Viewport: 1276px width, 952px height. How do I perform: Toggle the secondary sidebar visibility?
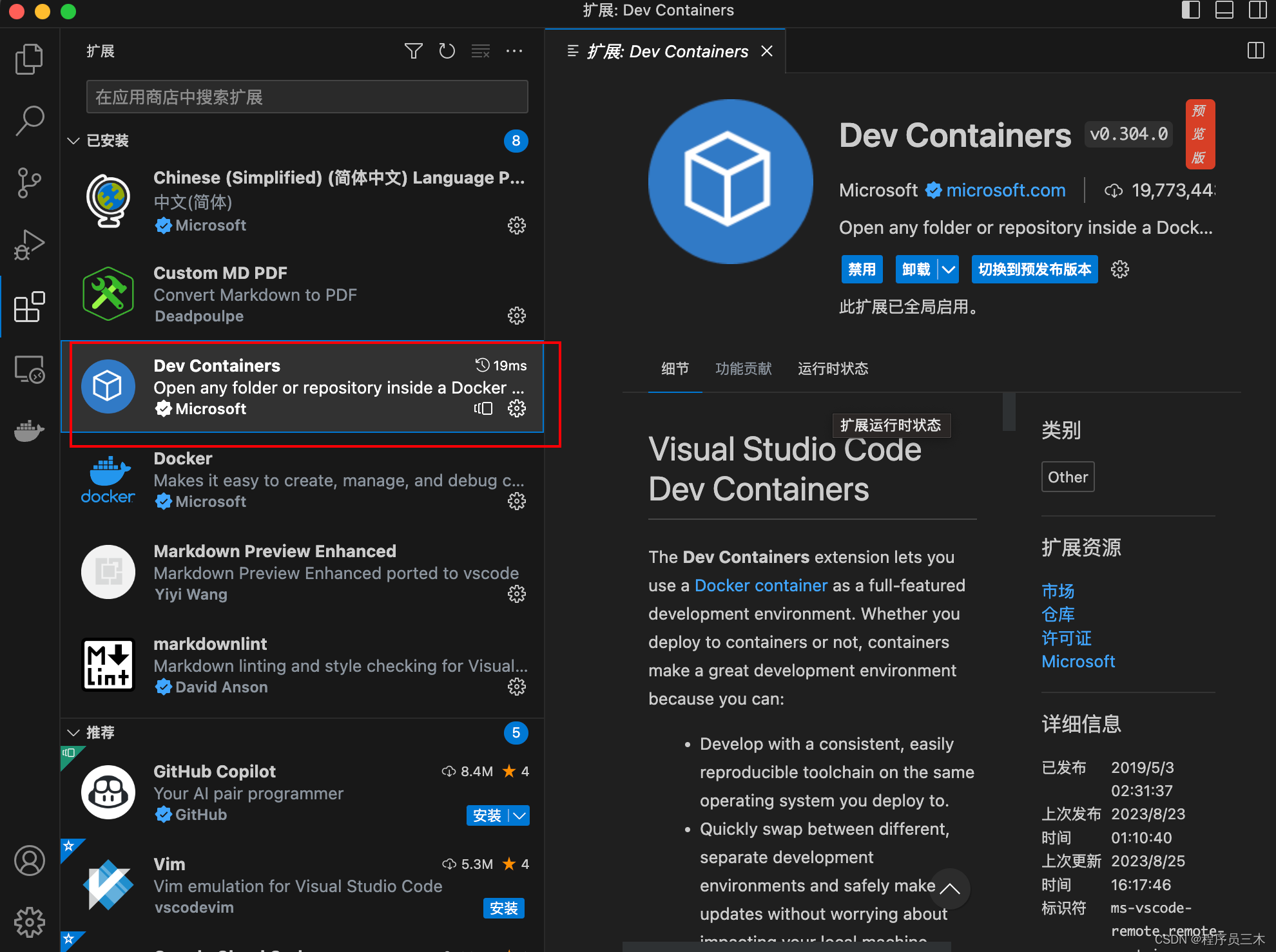1257,10
